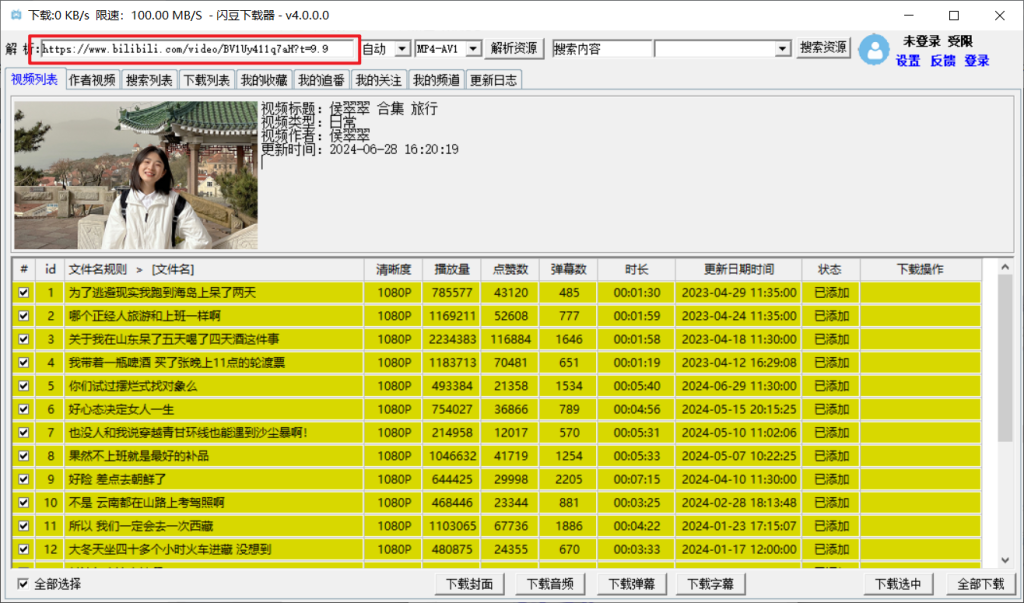Click the 全部下载 button

click(x=979, y=584)
